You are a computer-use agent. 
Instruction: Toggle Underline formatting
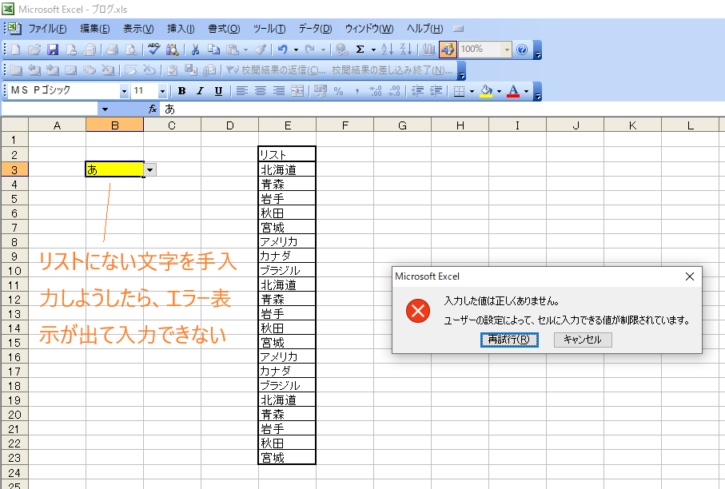(218, 91)
